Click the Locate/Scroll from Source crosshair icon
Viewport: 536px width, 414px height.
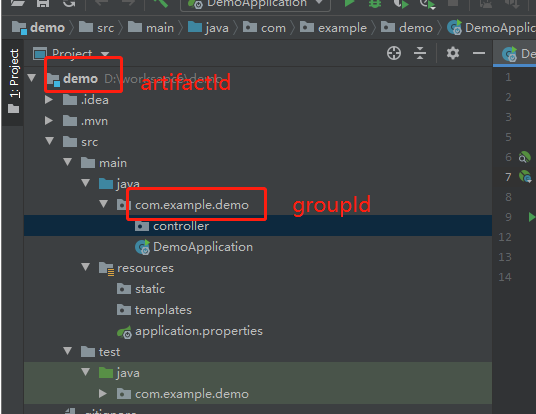click(x=394, y=53)
